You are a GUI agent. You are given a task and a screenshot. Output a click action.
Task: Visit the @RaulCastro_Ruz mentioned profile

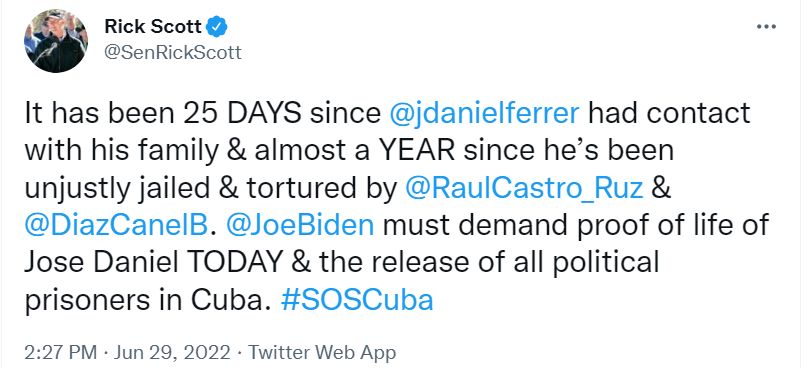pyautogui.click(x=524, y=188)
